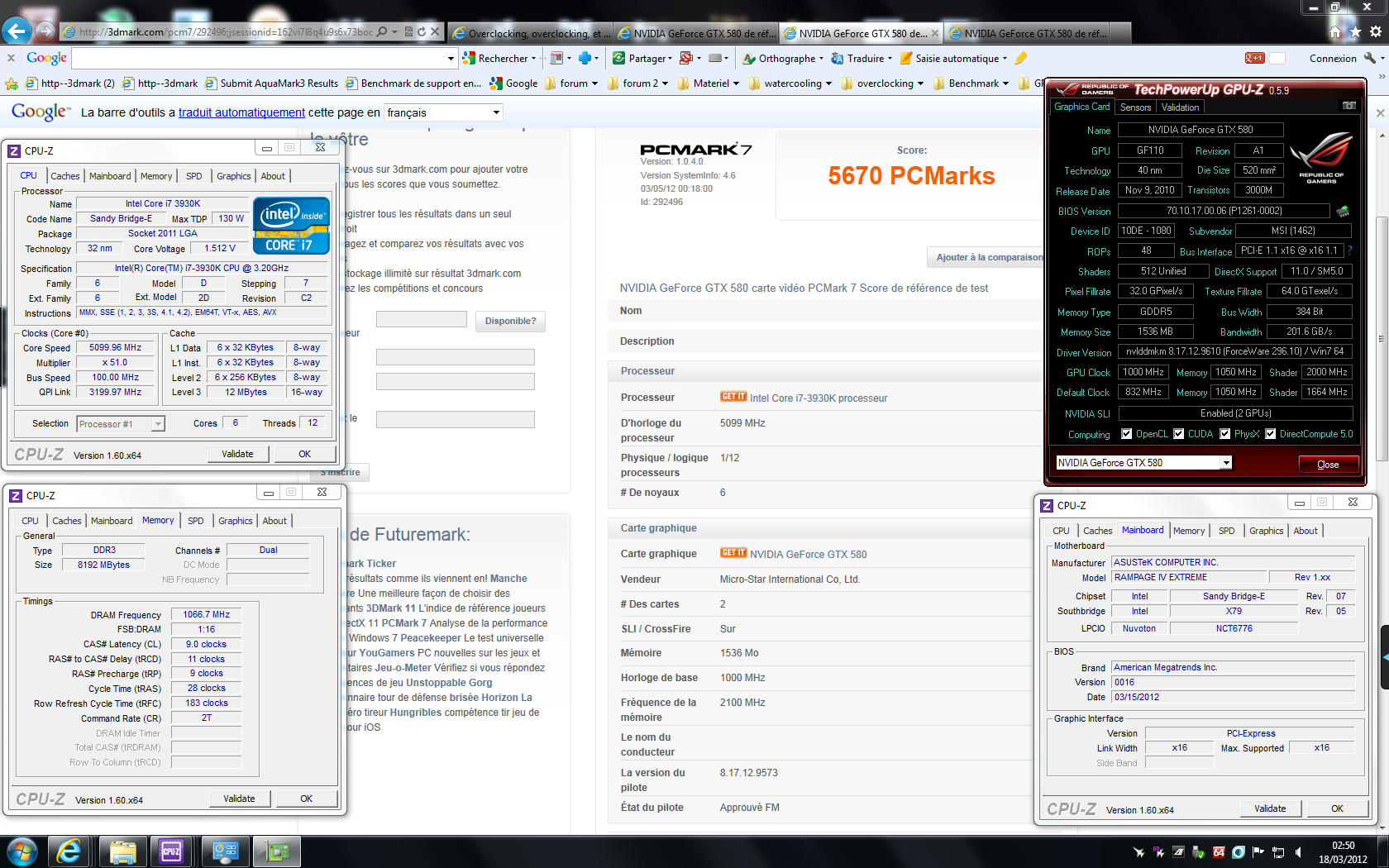Click the Google +1 button

pos(1254,58)
